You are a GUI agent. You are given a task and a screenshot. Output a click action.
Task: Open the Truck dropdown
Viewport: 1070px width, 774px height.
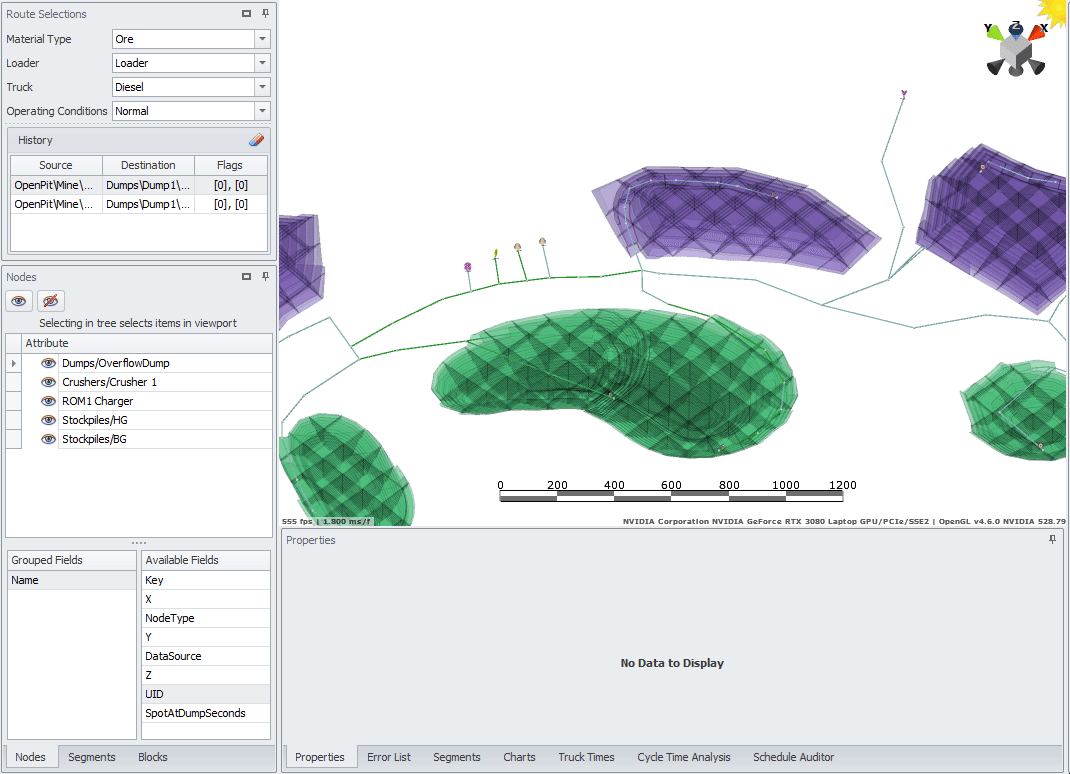(262, 87)
